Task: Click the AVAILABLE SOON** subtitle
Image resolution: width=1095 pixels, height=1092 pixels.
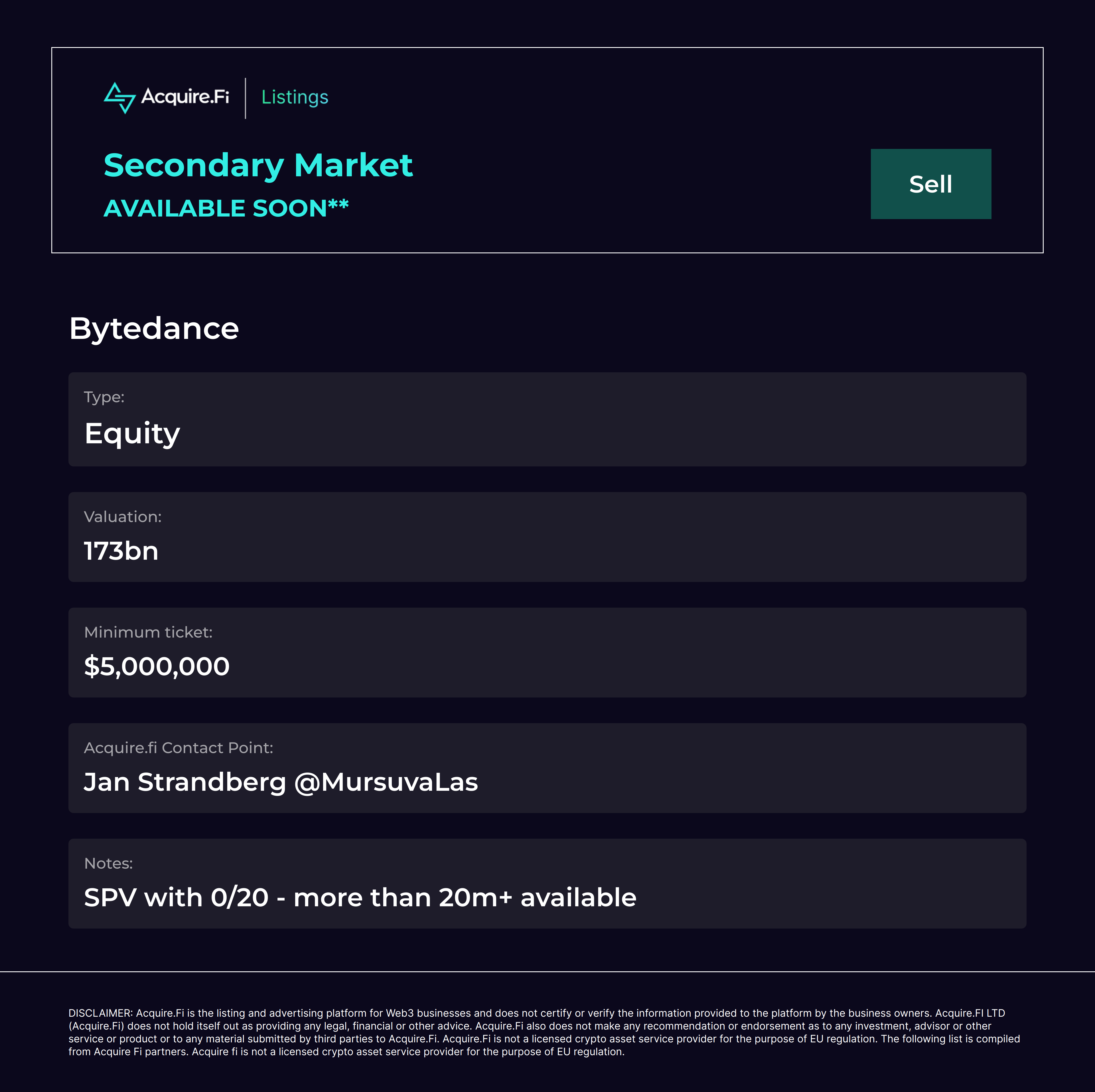Action: (x=226, y=208)
